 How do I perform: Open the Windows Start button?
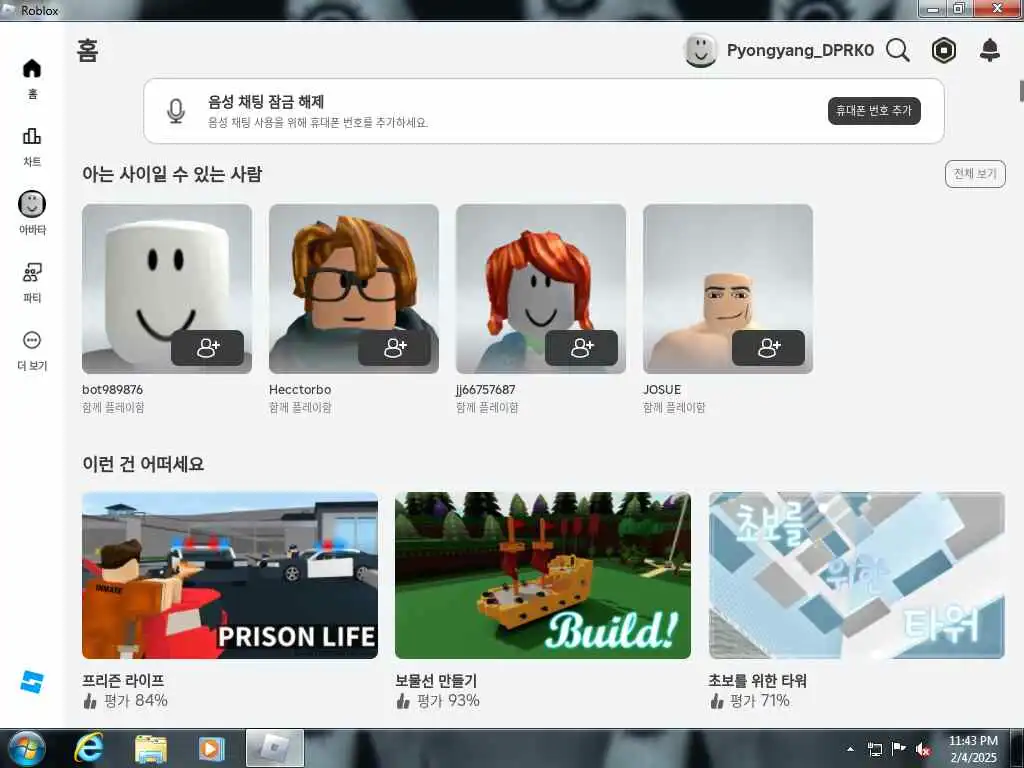(27, 748)
